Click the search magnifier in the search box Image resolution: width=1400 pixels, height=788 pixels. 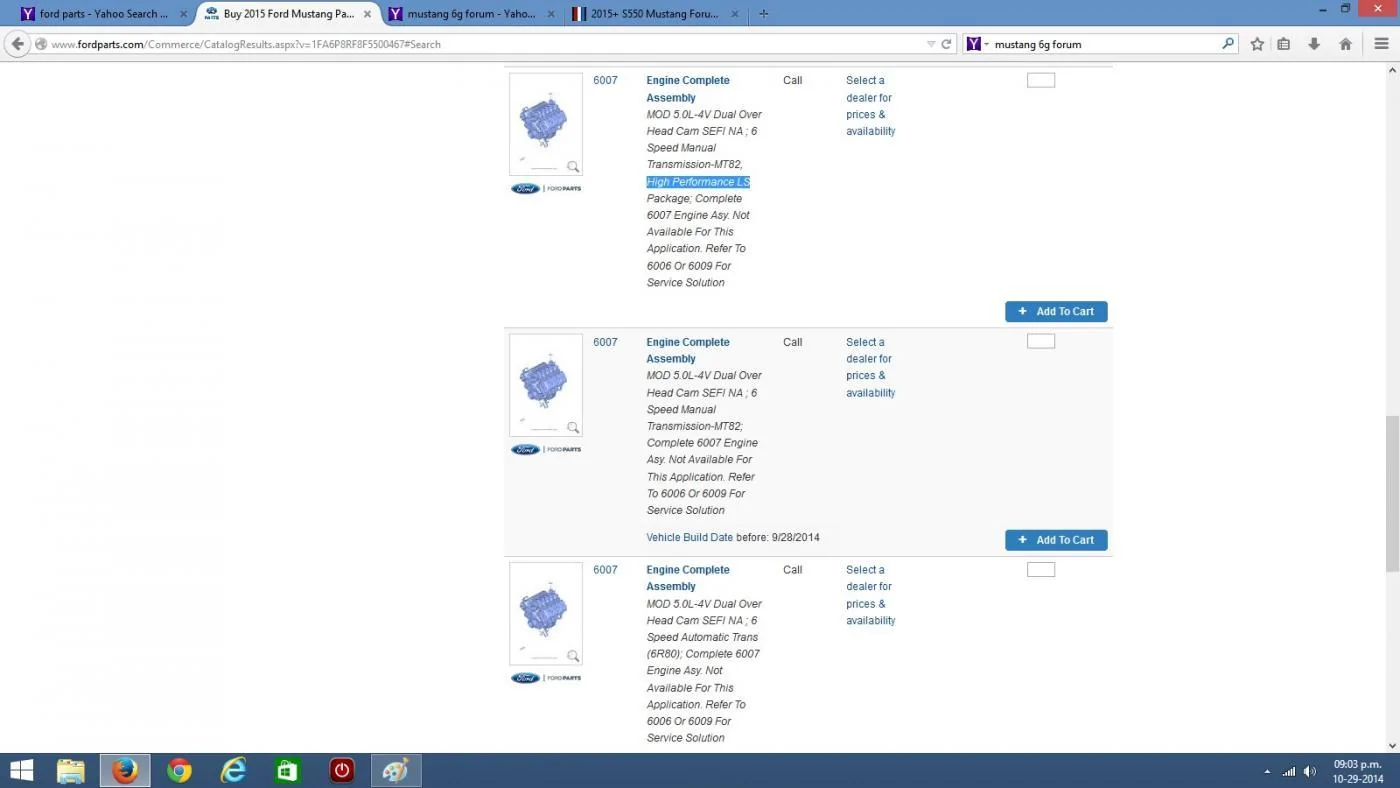1228,44
